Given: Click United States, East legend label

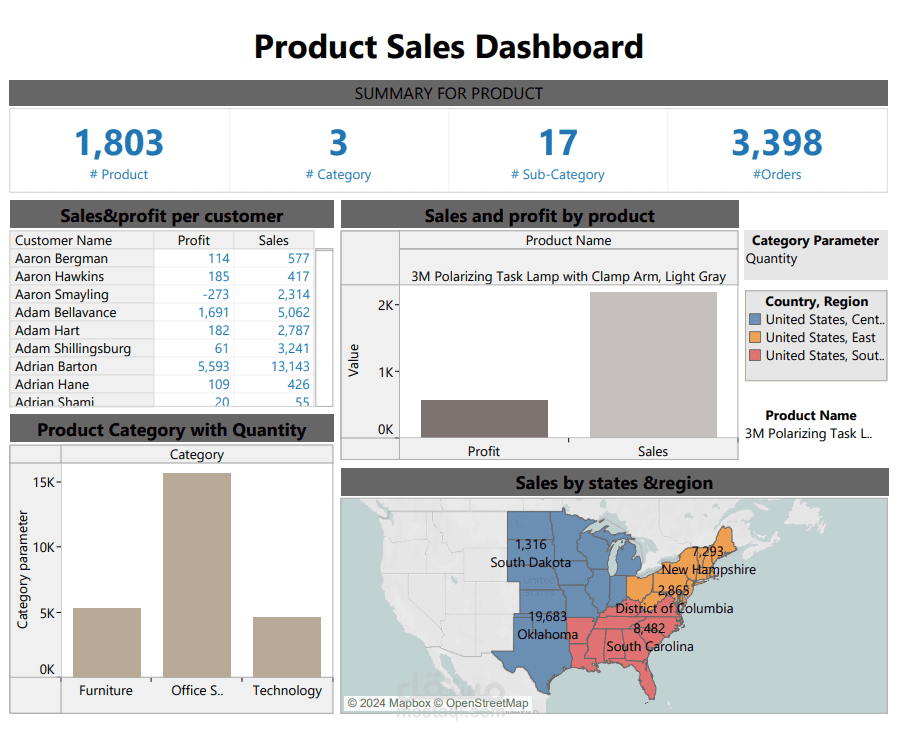Looking at the screenshot, I should [x=820, y=337].
